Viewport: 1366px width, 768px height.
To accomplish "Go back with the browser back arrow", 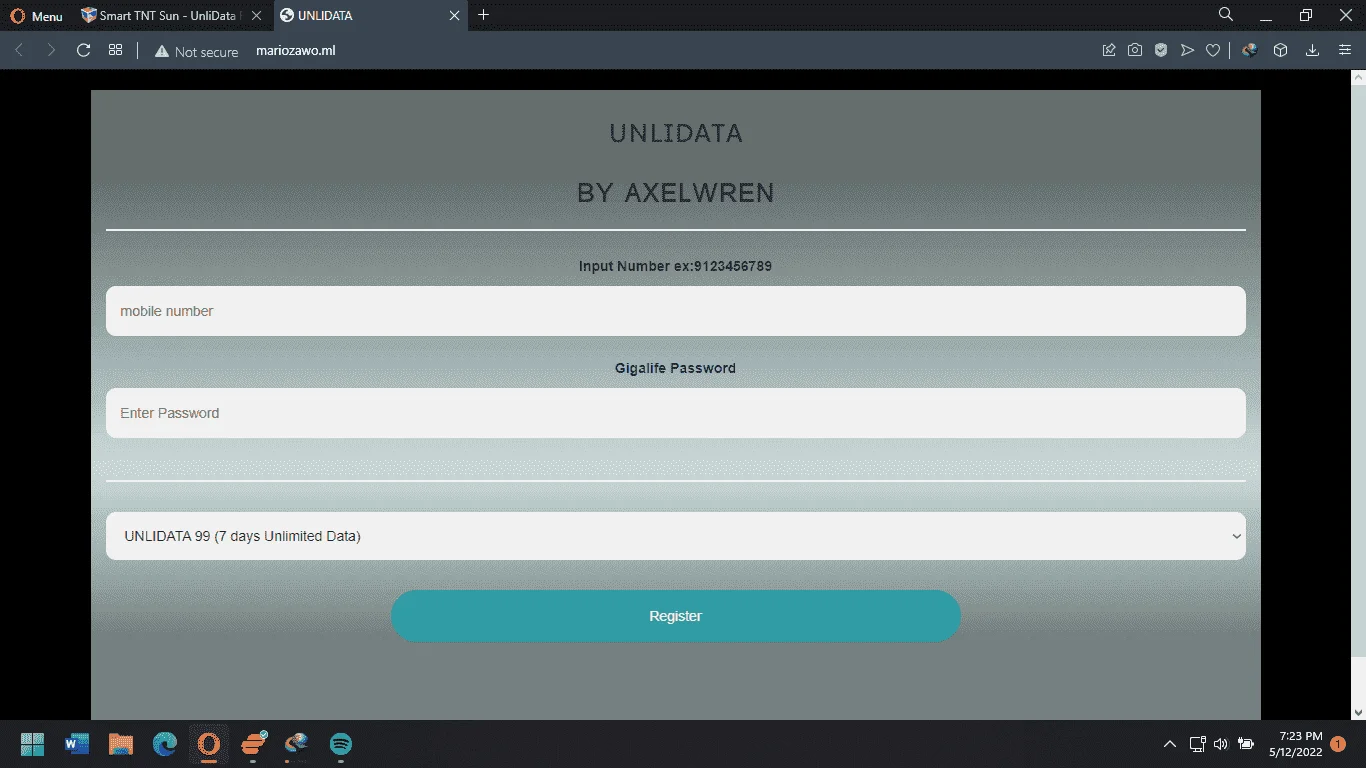I will click(19, 50).
